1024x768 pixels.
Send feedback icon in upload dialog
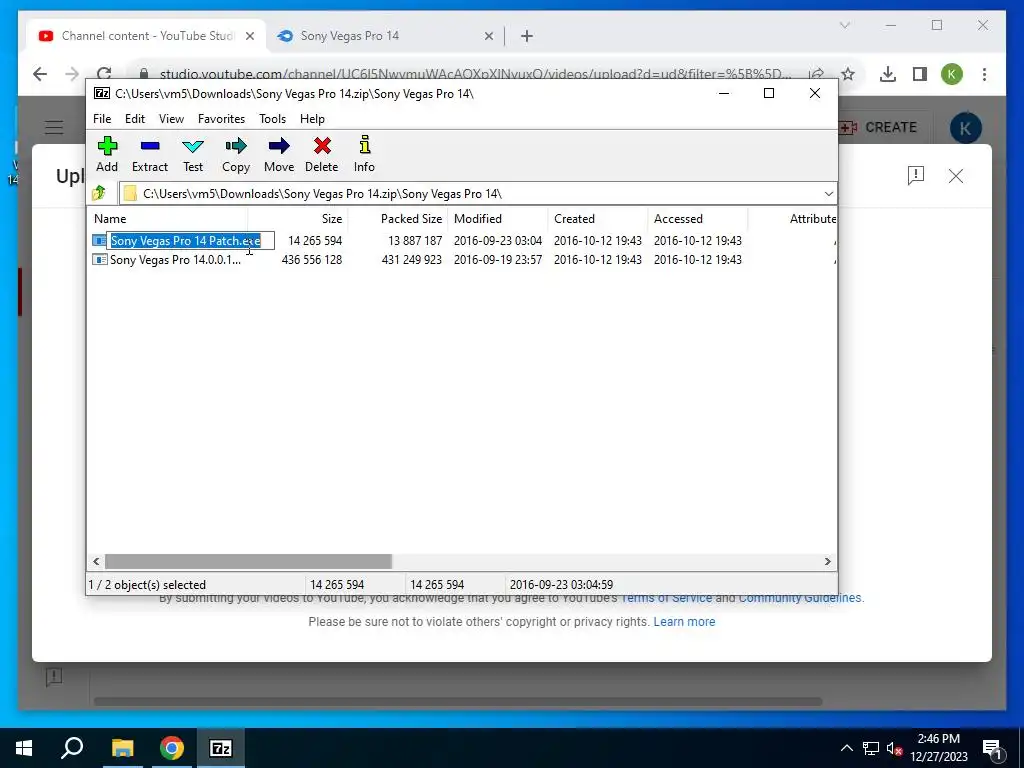pos(916,176)
